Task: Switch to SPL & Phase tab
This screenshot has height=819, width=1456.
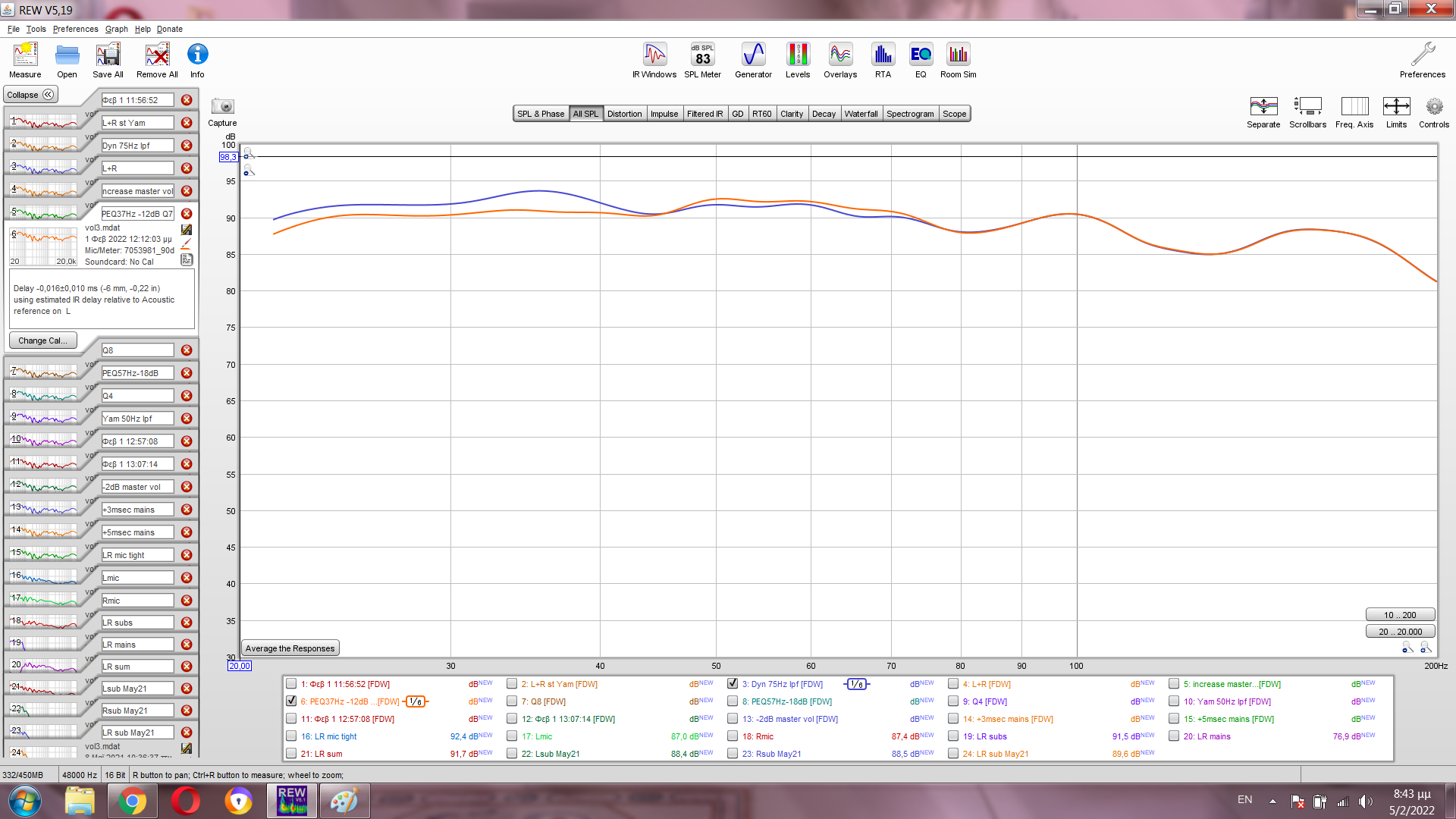Action: coord(541,114)
